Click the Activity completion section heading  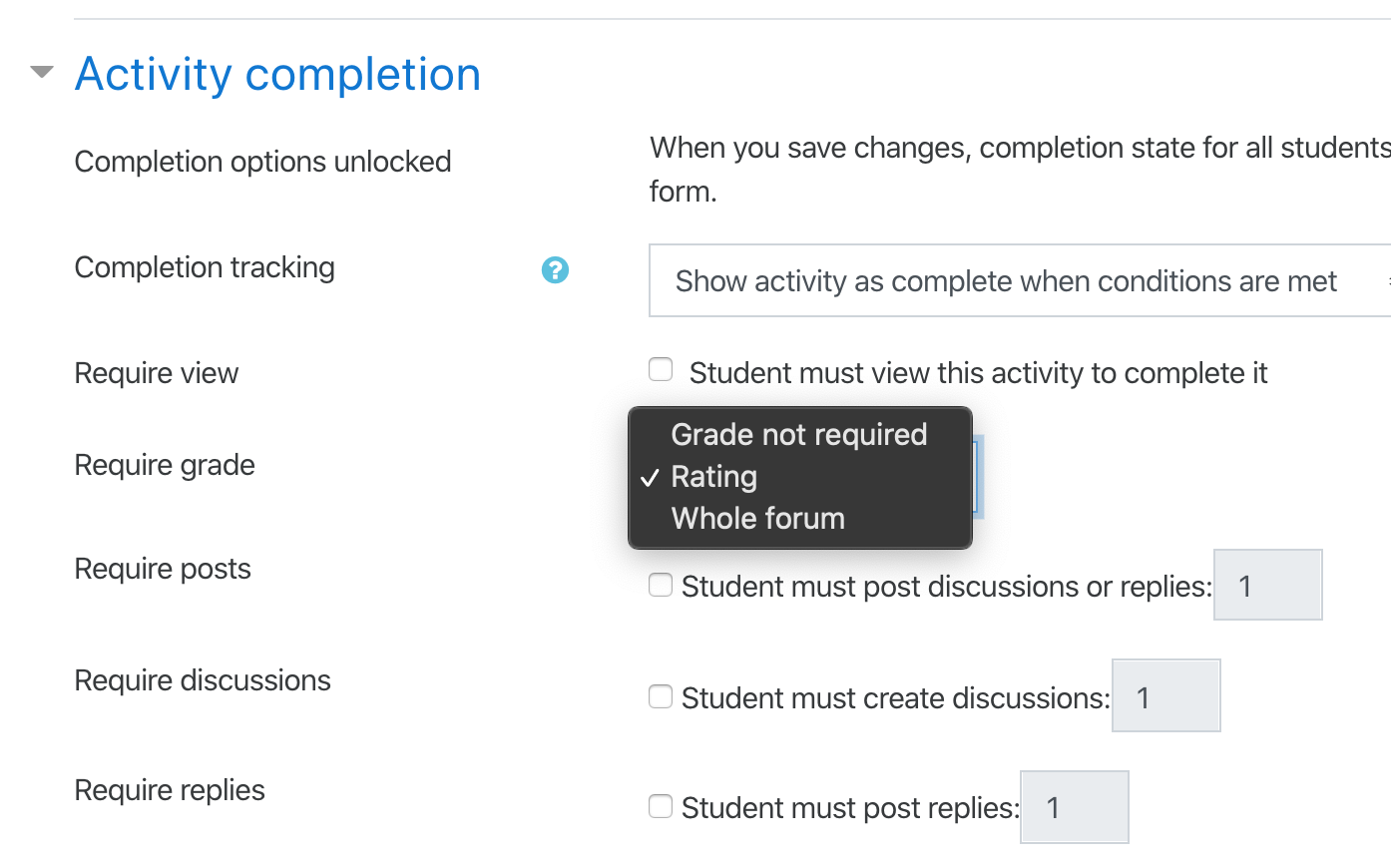pos(277,74)
